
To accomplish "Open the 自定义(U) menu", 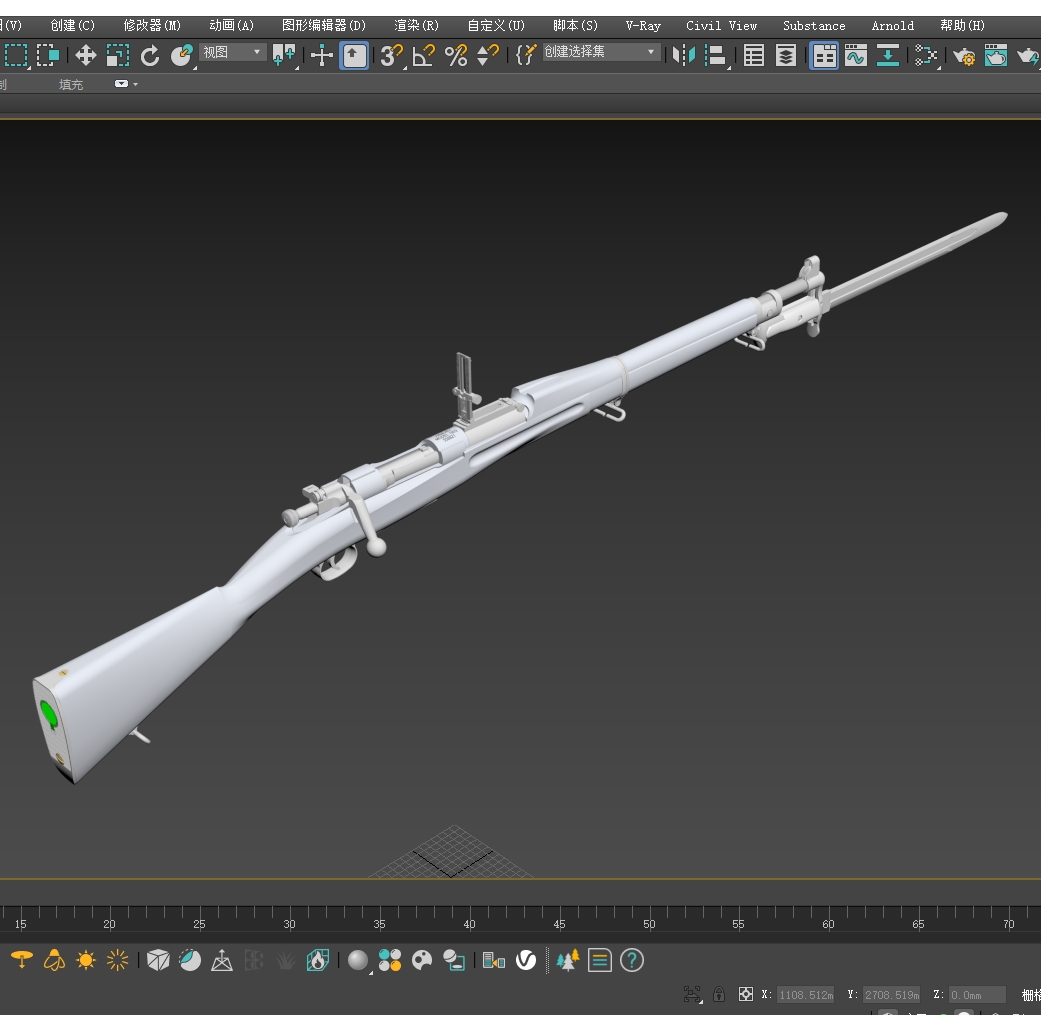I will click(496, 25).
